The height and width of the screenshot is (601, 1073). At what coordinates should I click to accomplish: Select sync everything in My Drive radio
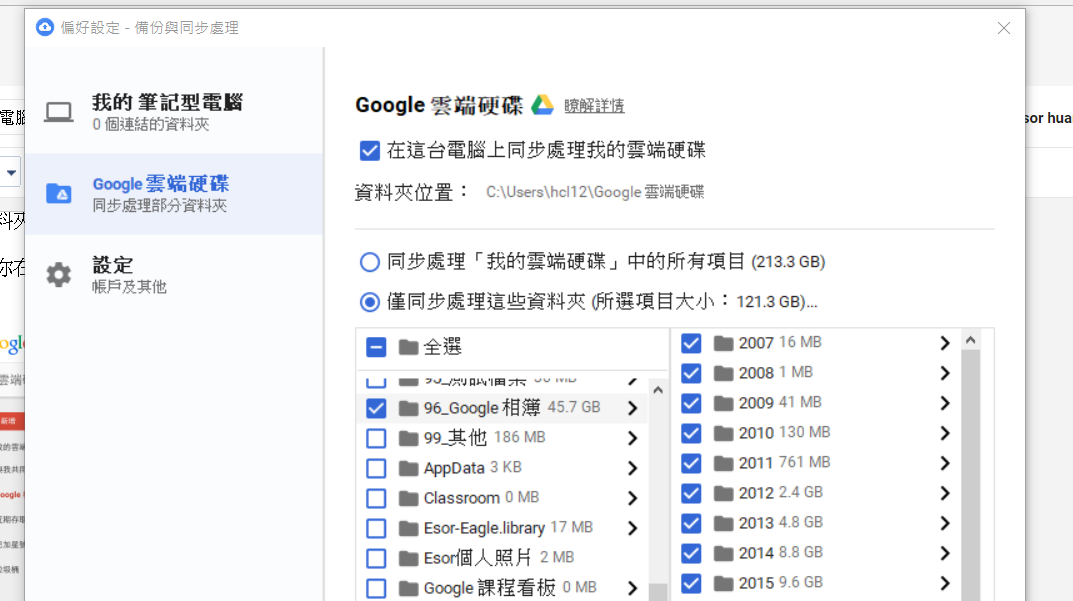pos(370,261)
